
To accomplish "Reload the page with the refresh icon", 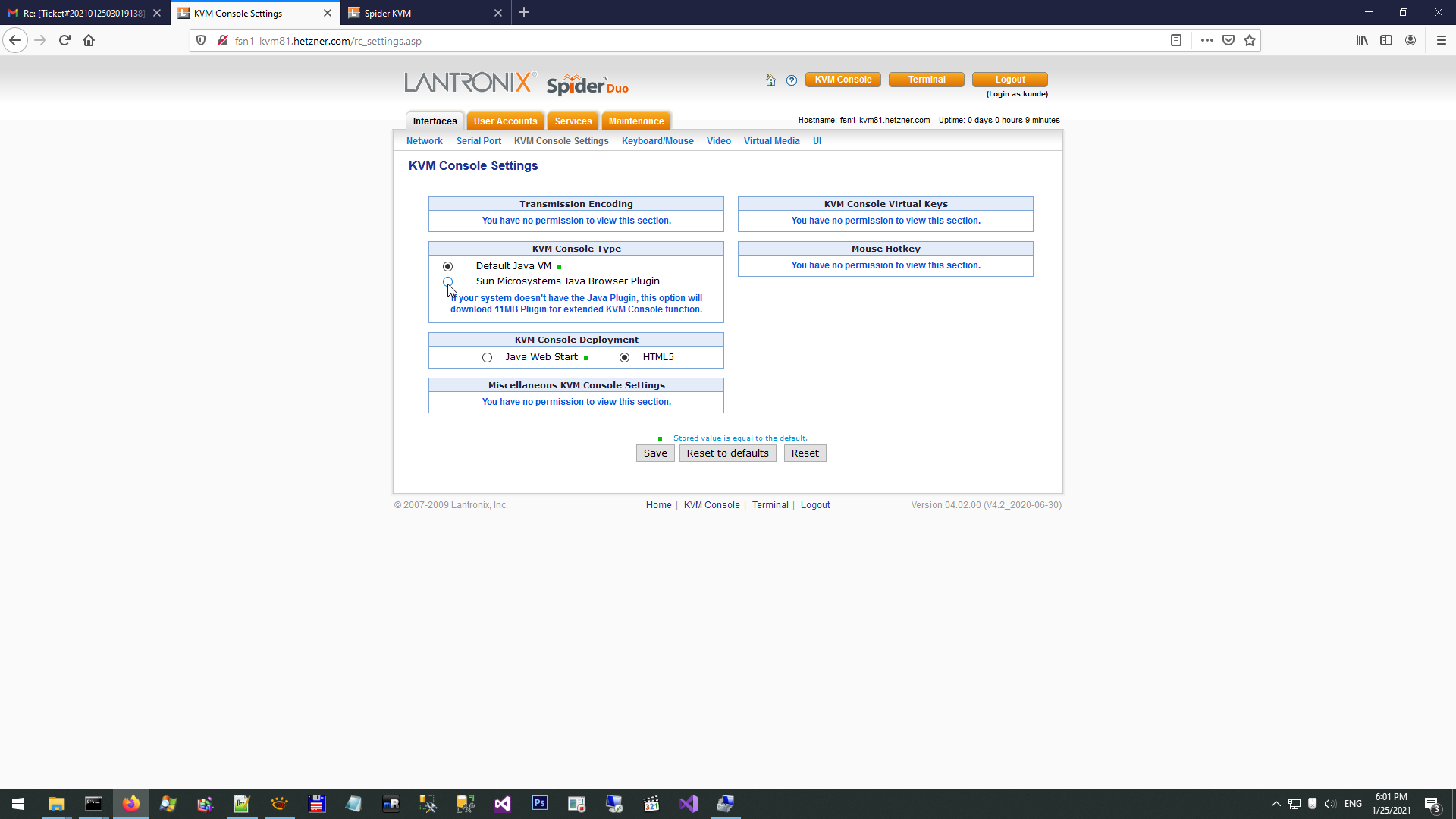I will tap(64, 41).
